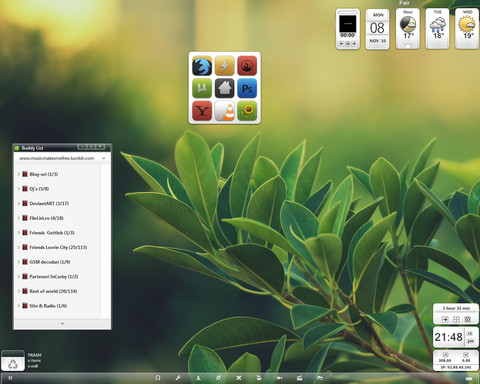The width and height of the screenshot is (480, 384).
Task: Open the wrench tool in bottom dock
Action: click(x=178, y=378)
